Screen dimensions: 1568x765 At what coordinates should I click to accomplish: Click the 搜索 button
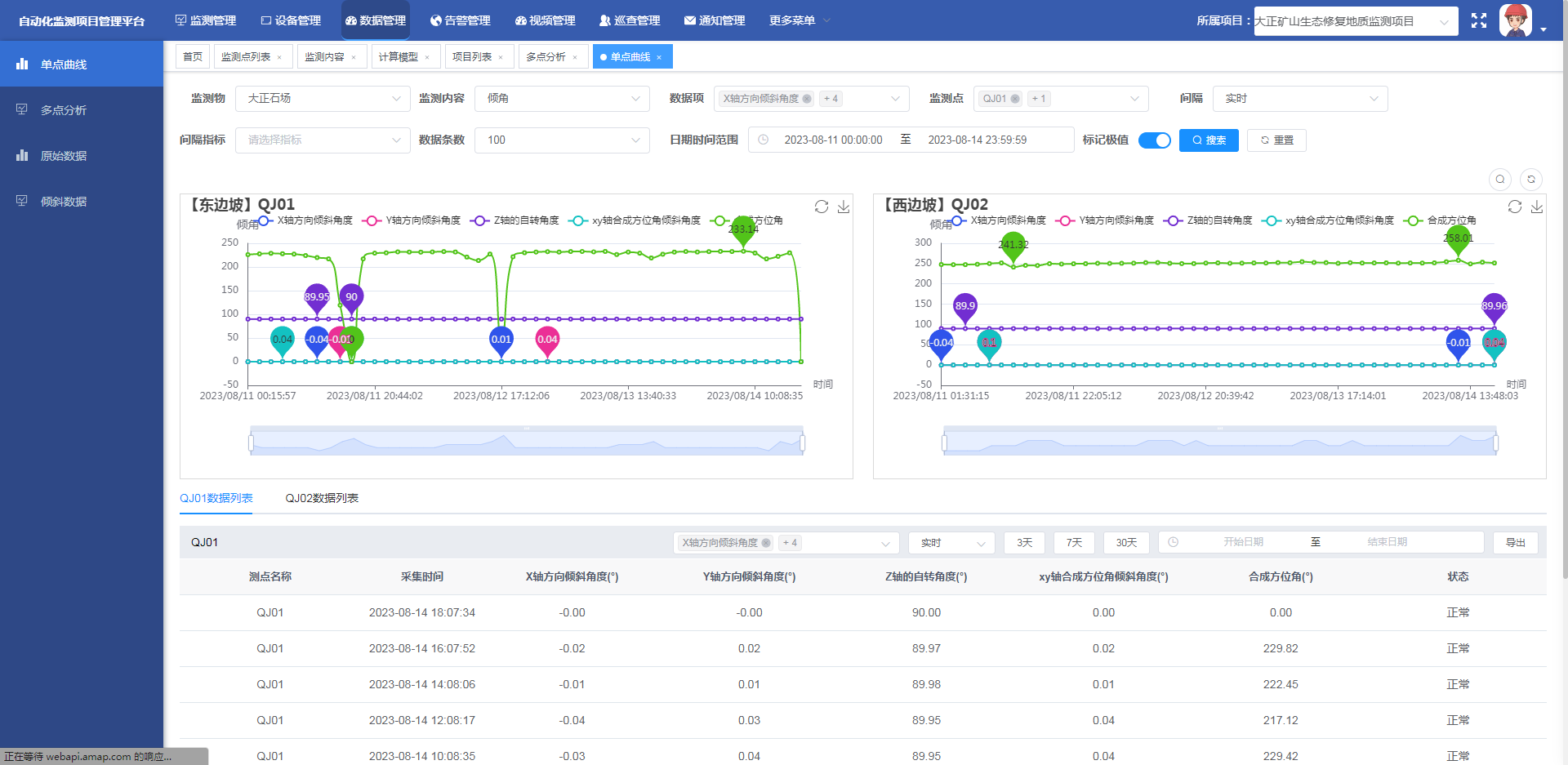click(1209, 140)
